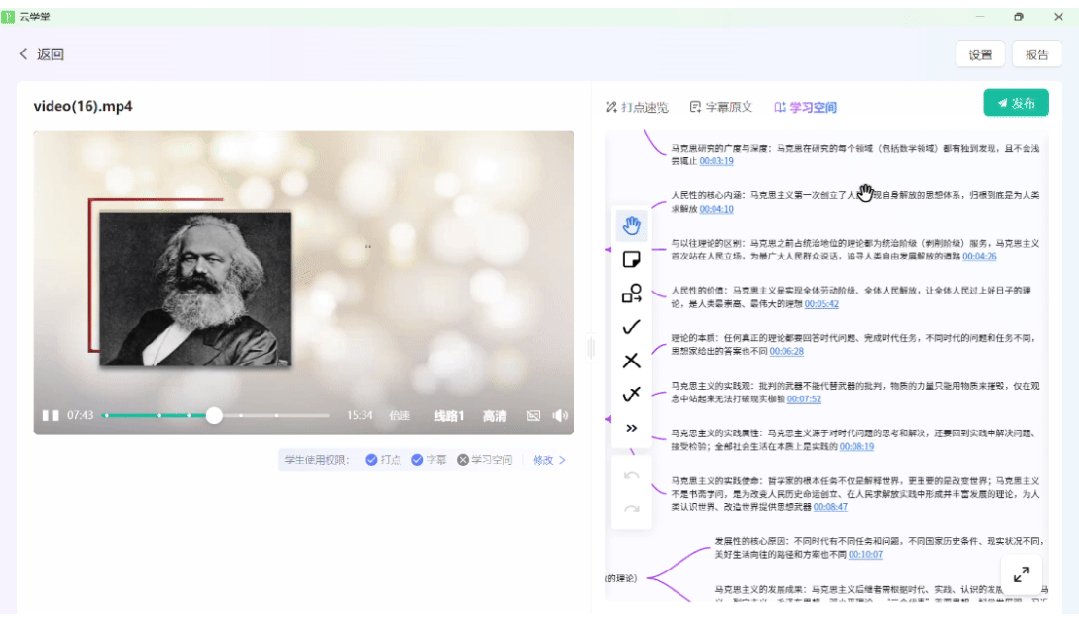This screenshot has width=1079, height=622.
Task: Jump to timestamp 00:08:47
Action: (831, 507)
